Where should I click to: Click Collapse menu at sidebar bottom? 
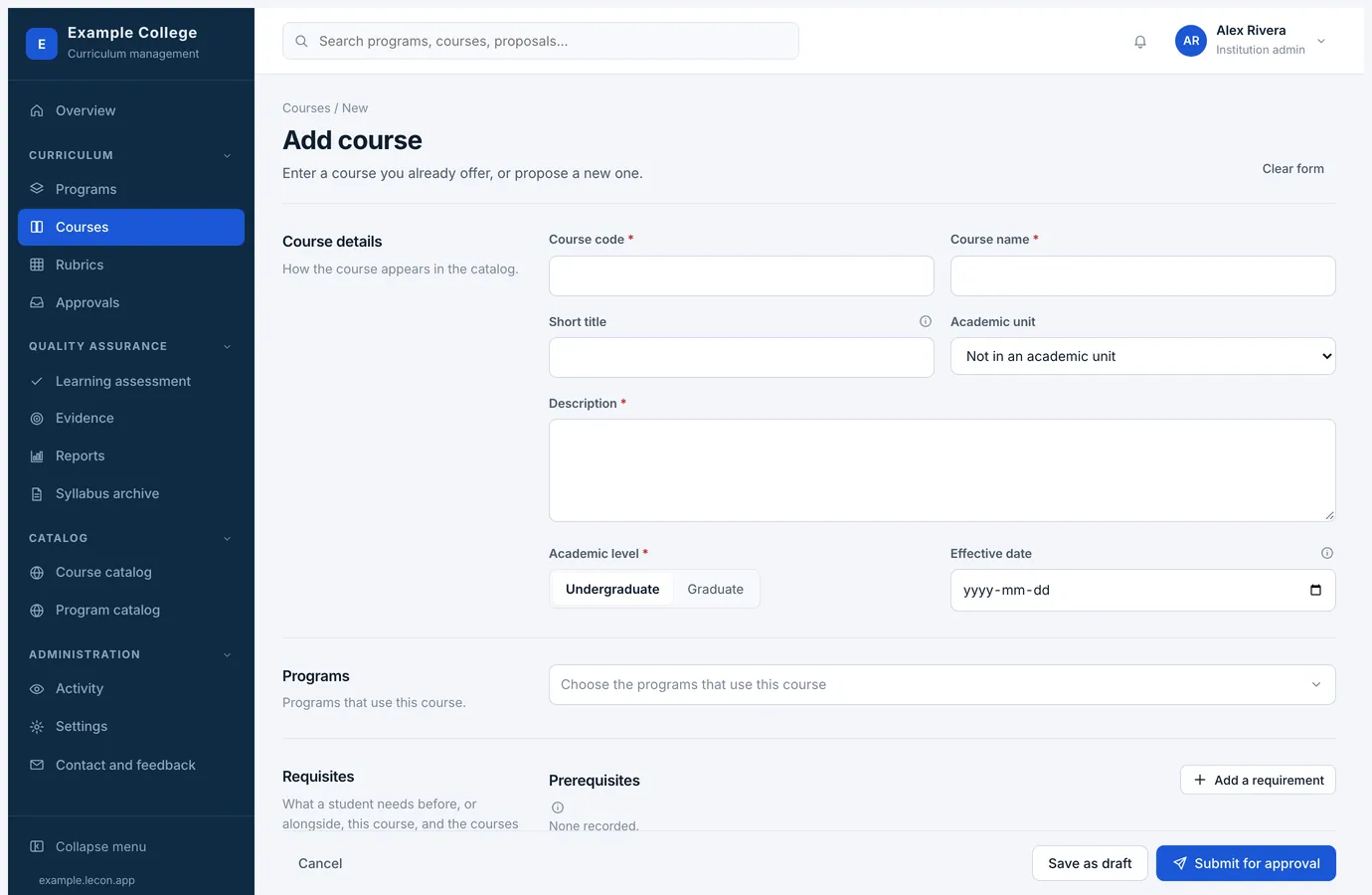point(131,846)
